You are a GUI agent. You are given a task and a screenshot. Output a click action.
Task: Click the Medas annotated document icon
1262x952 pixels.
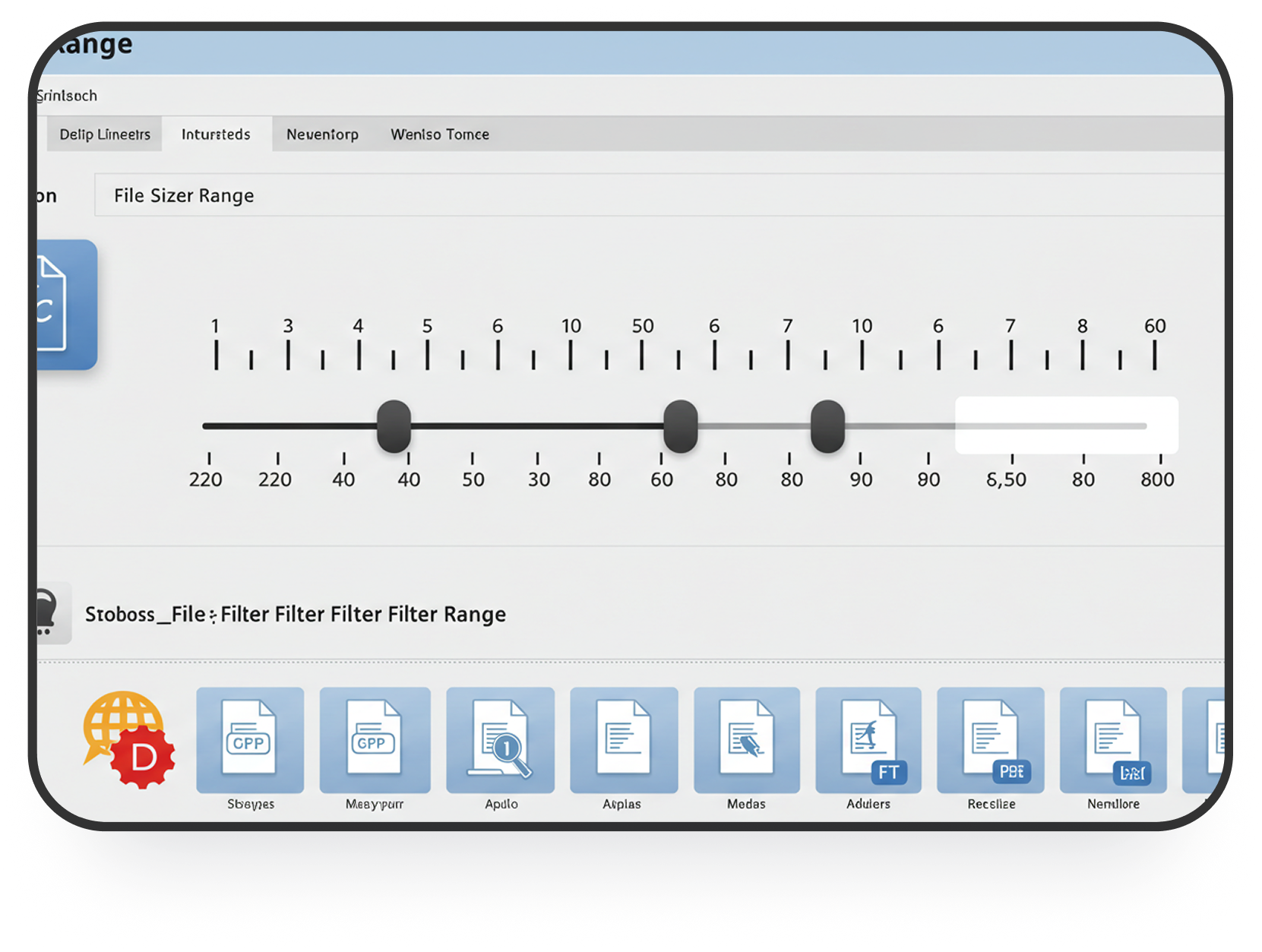pyautogui.click(x=746, y=741)
